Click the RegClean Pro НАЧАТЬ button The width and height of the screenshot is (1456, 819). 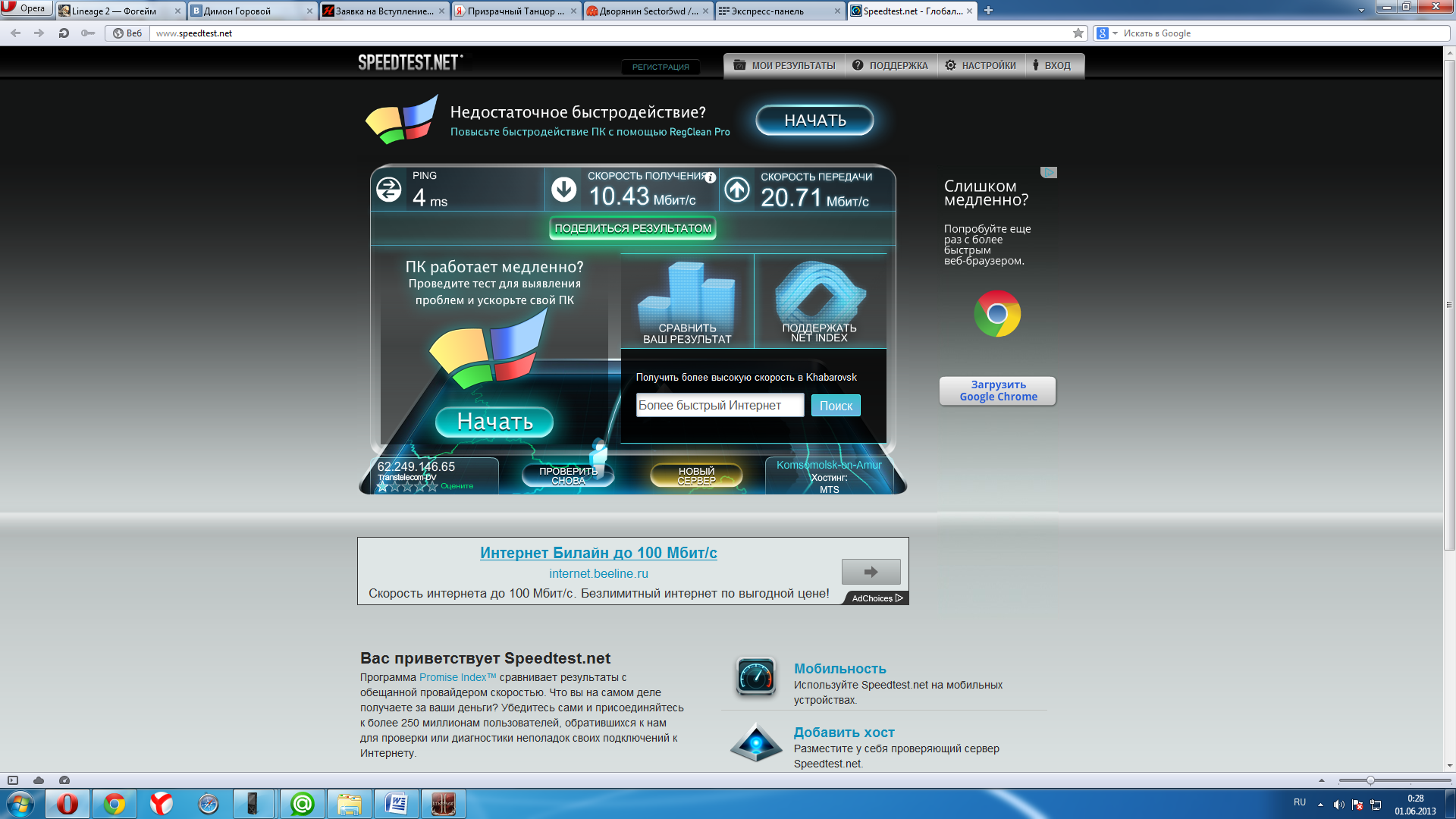[814, 120]
